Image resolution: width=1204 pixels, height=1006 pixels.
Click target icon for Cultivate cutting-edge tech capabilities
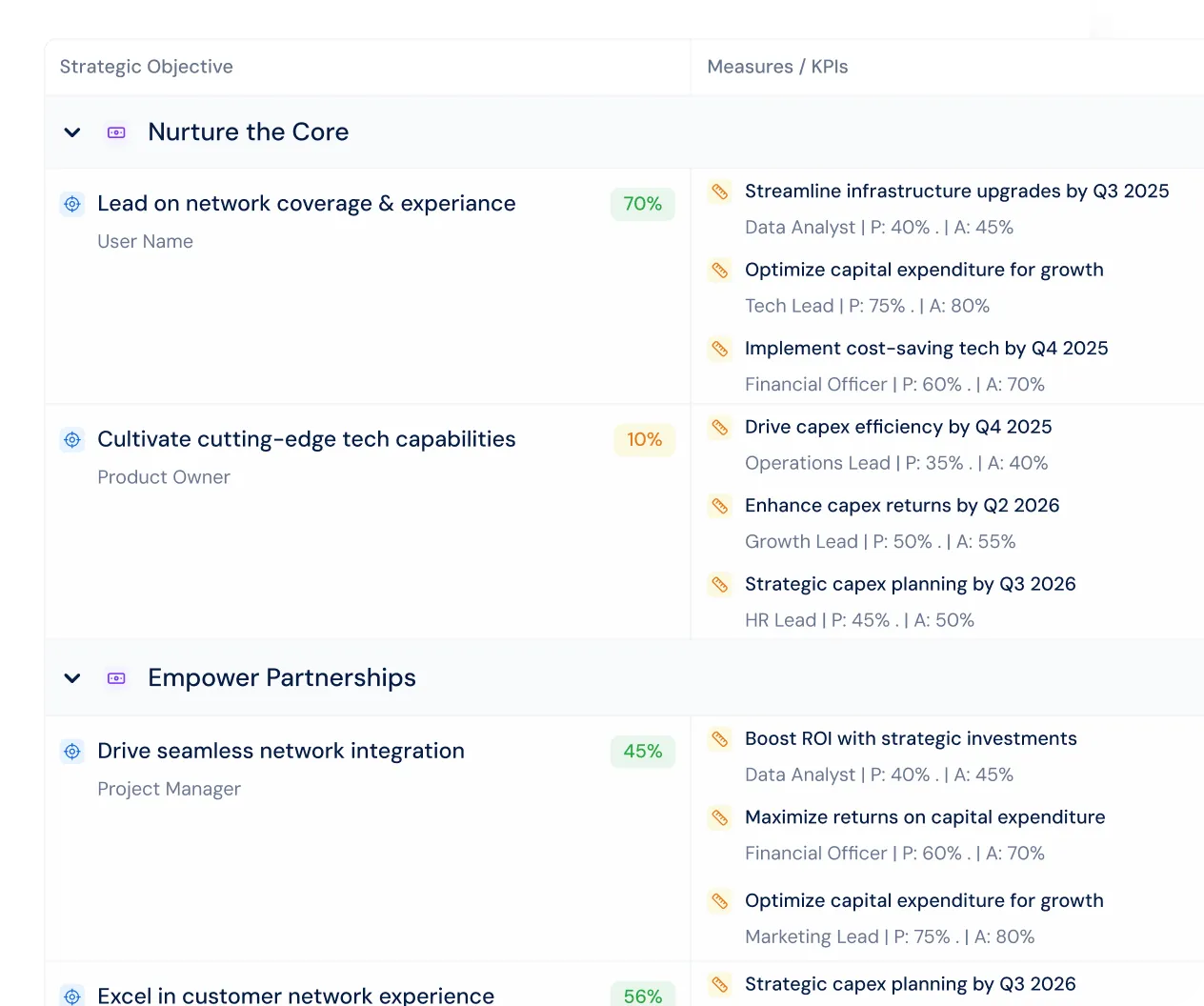[x=72, y=439]
